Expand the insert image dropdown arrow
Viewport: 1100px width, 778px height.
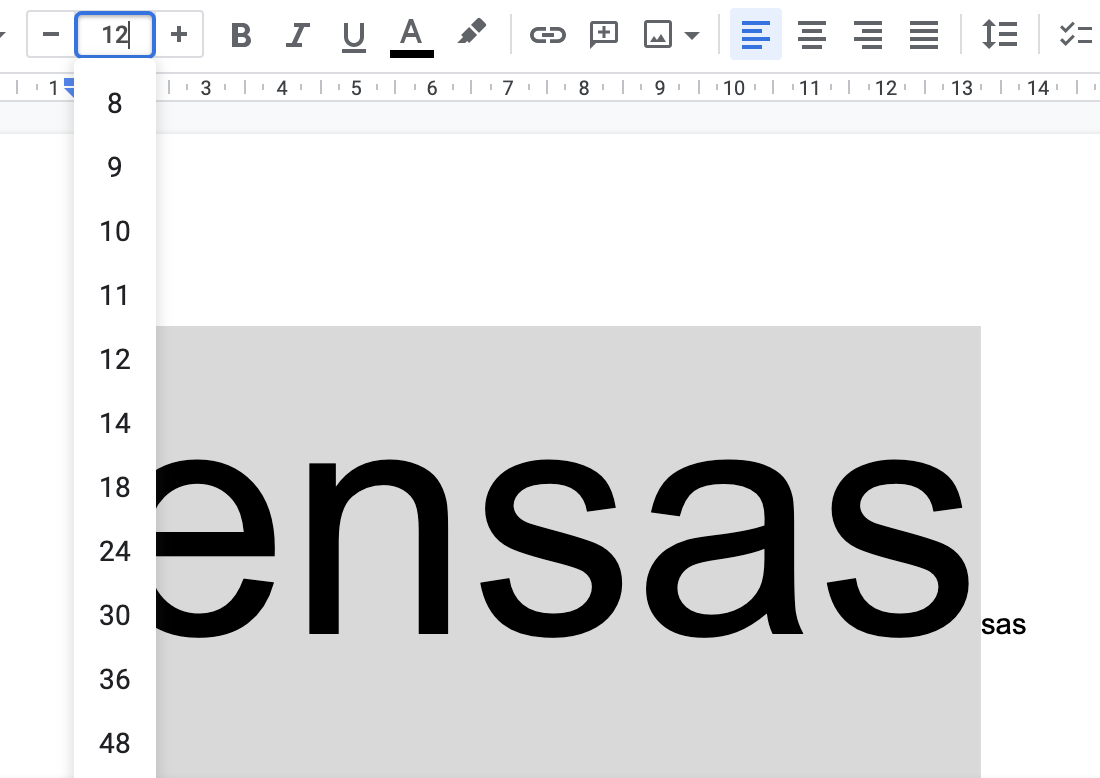click(692, 35)
